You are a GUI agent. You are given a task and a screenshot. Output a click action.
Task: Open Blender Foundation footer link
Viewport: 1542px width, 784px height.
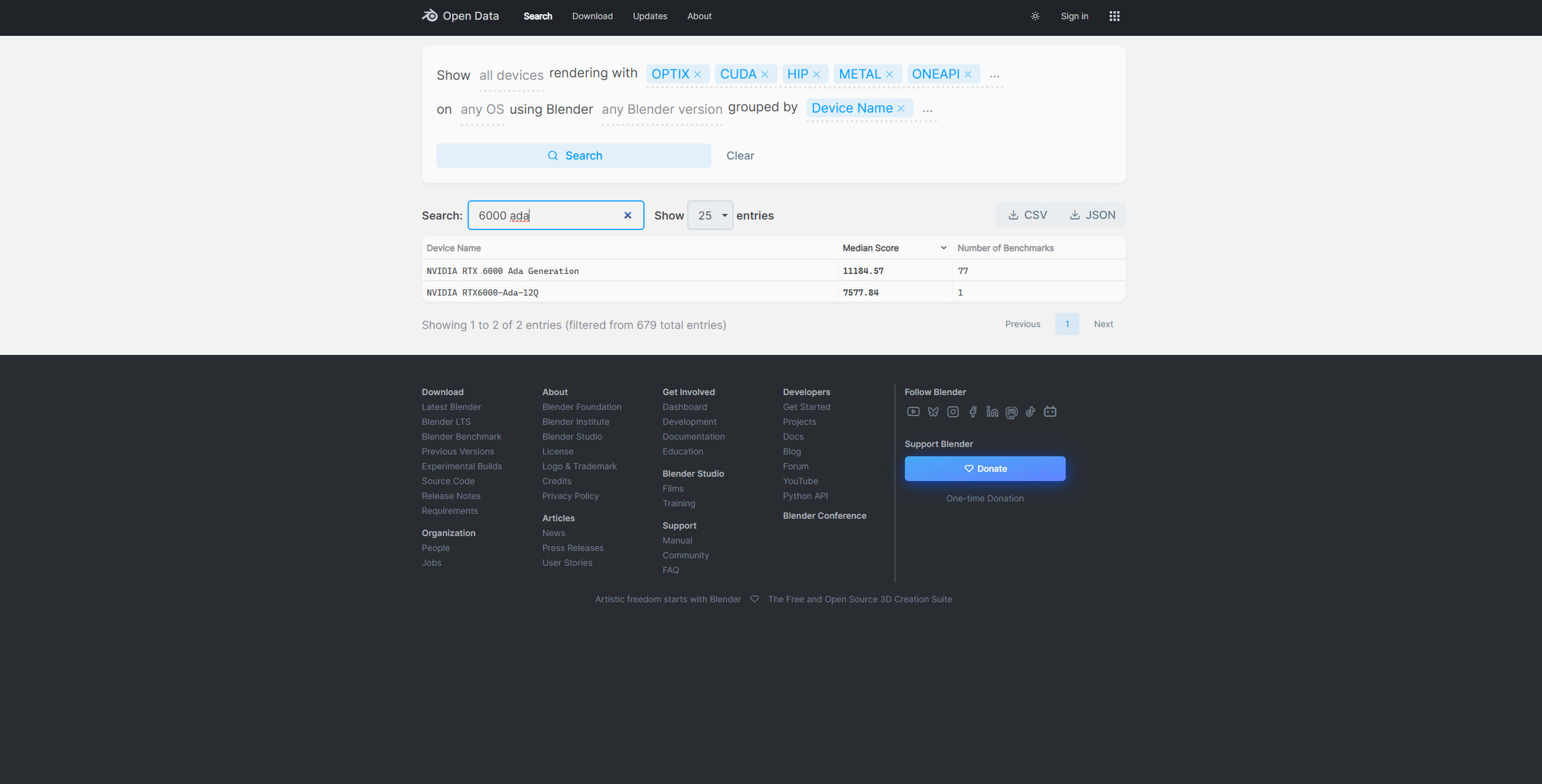582,407
